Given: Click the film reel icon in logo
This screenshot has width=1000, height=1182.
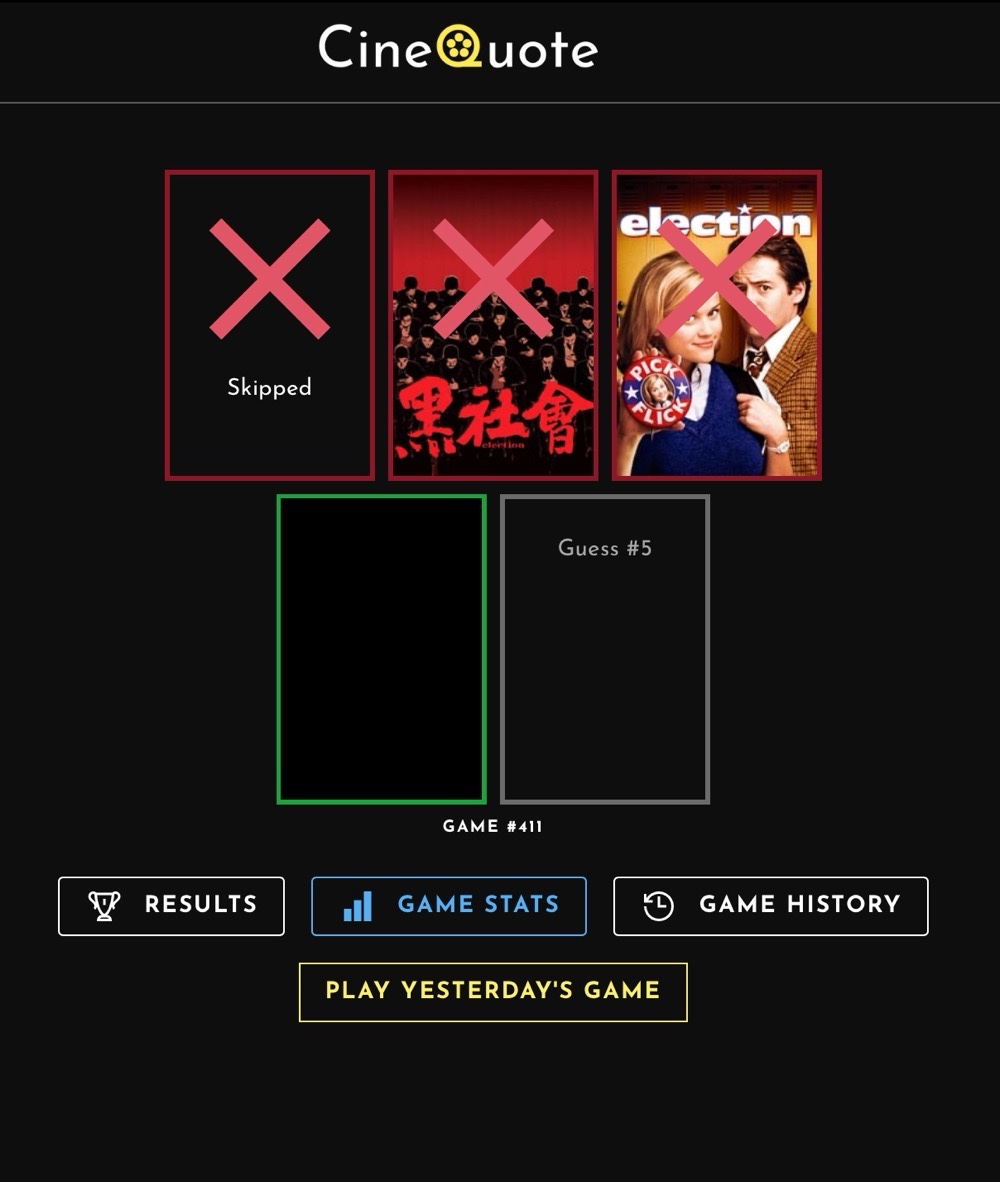Looking at the screenshot, I should click(458, 47).
